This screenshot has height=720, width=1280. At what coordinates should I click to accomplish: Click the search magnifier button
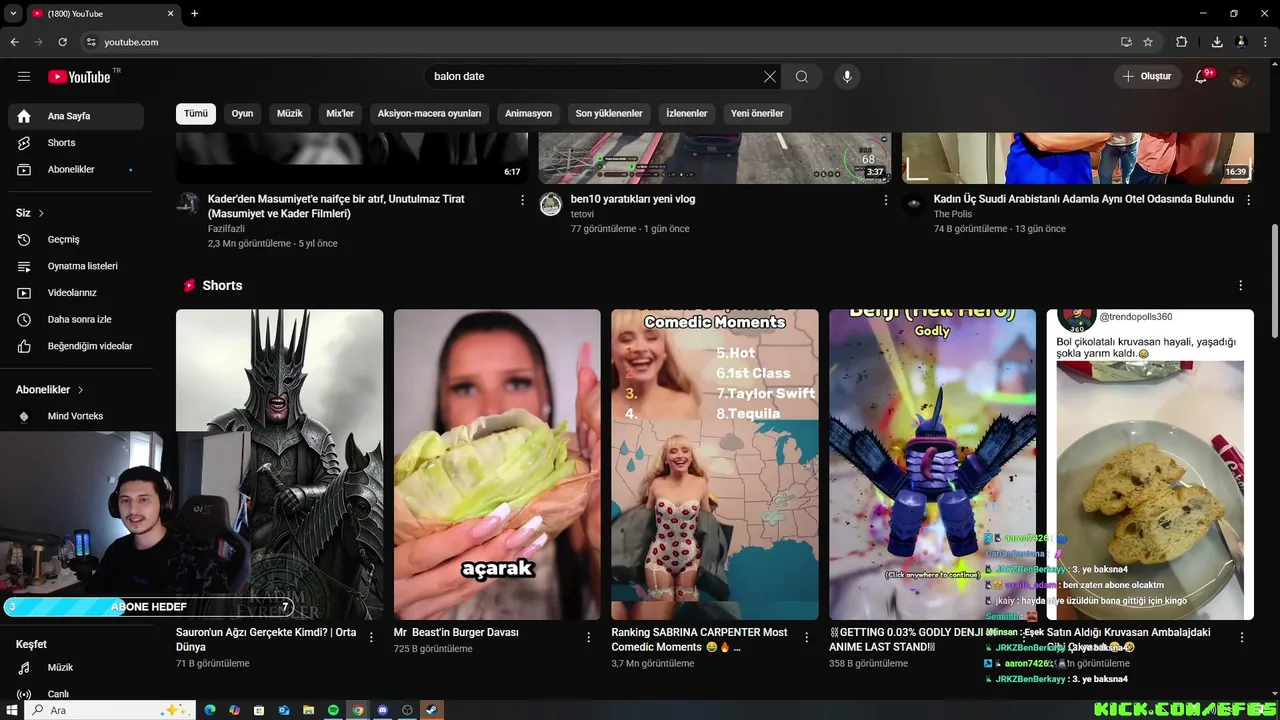tap(802, 76)
